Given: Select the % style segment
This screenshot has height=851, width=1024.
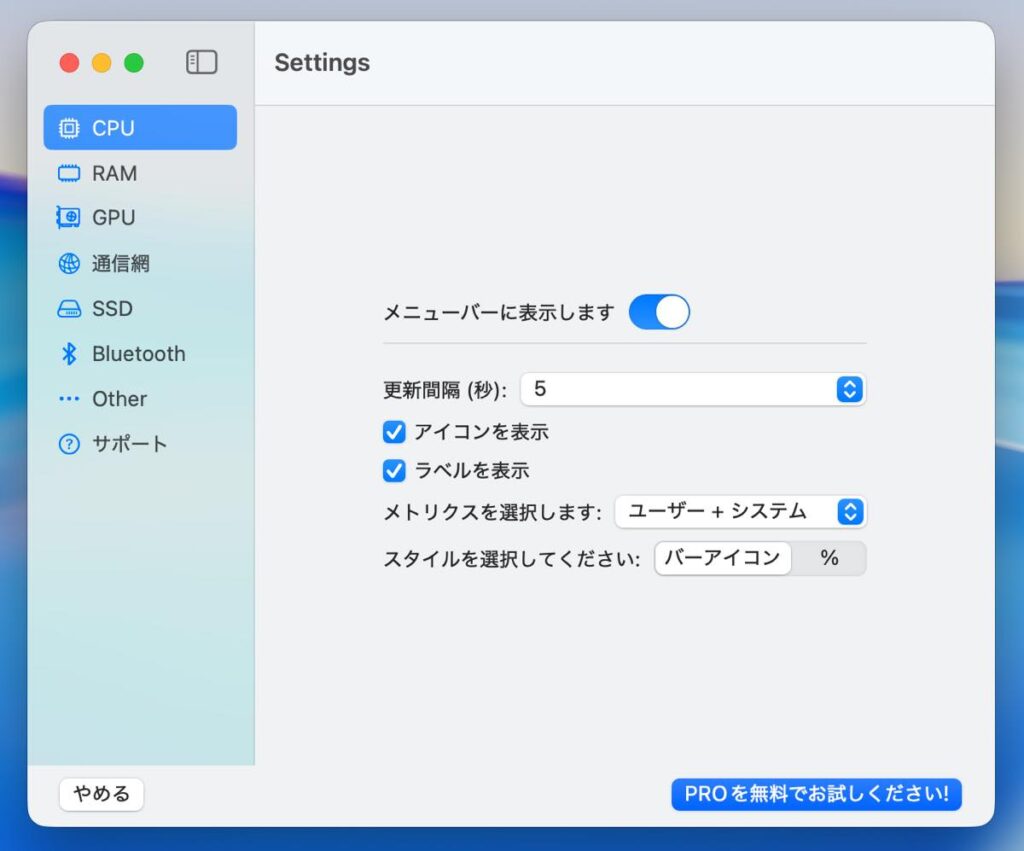Looking at the screenshot, I should tap(829, 558).
